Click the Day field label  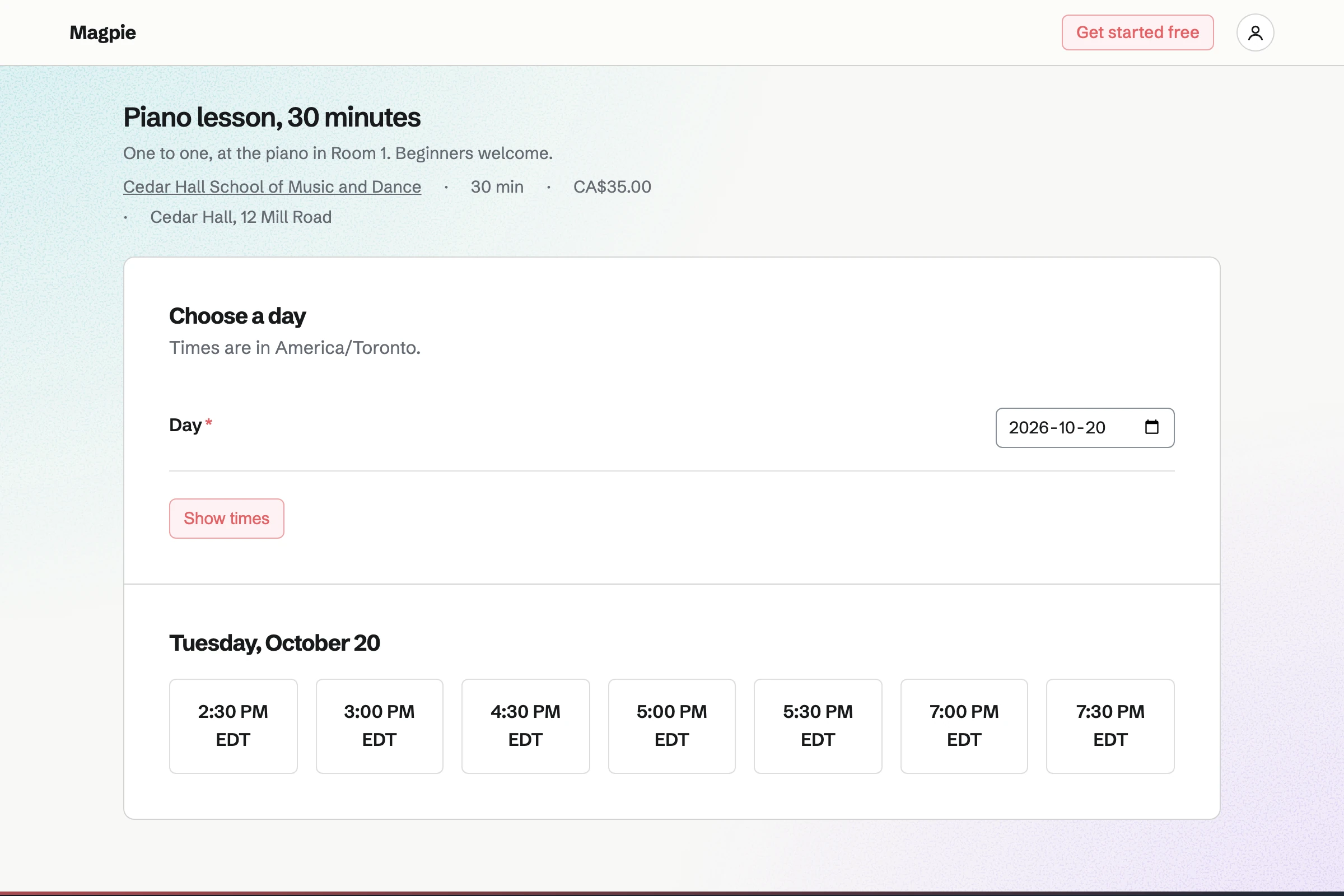pos(186,425)
